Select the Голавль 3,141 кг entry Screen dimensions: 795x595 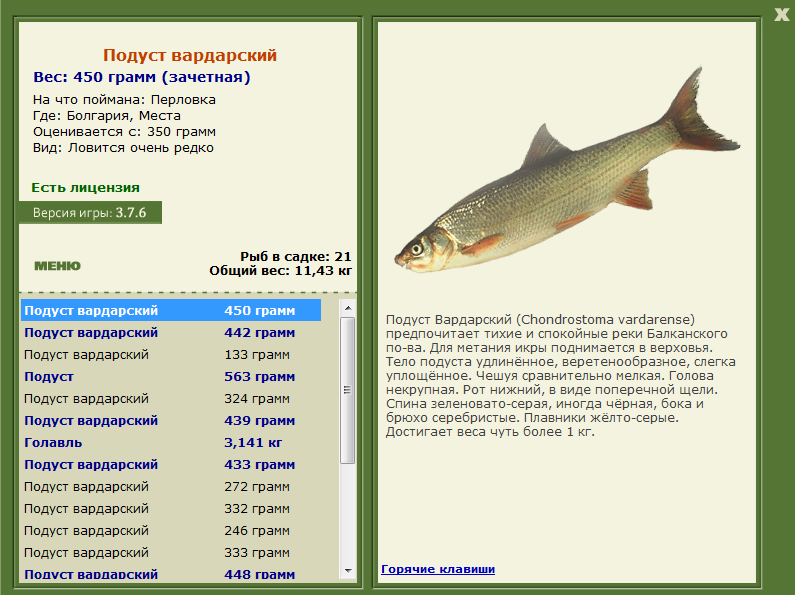click(171, 442)
